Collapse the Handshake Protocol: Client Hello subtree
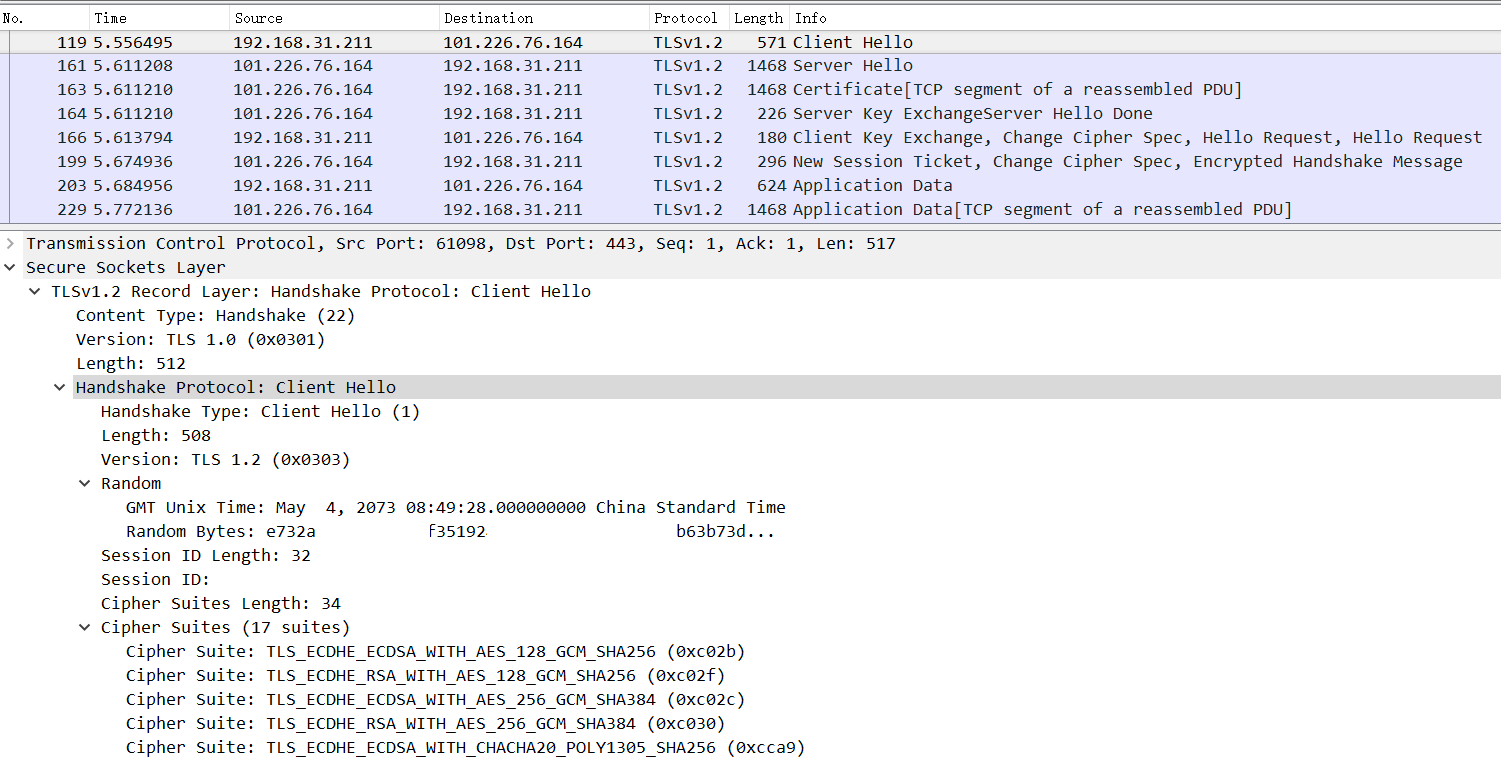The image size is (1501, 760). click(x=59, y=387)
